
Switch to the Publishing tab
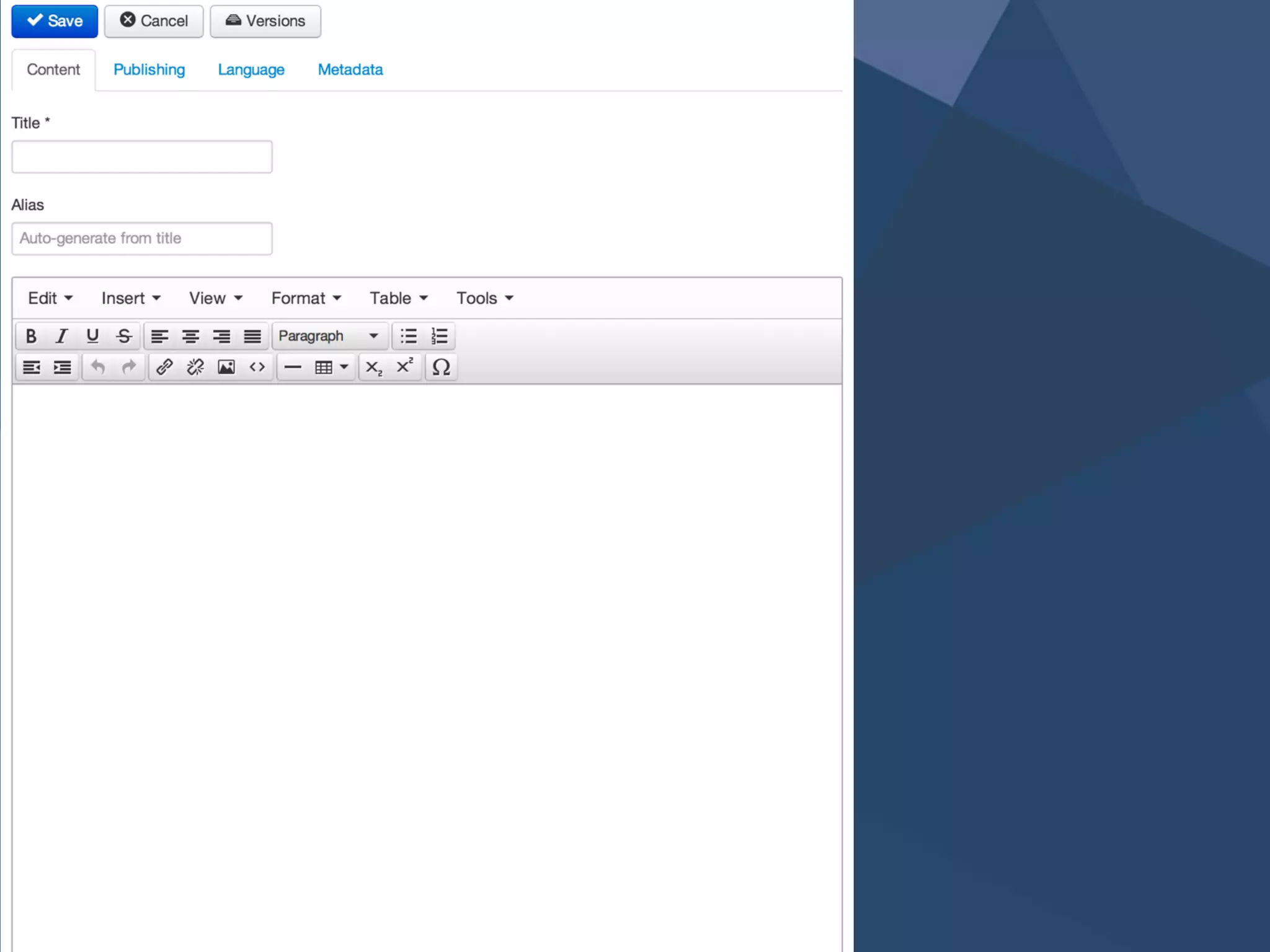[x=149, y=69]
